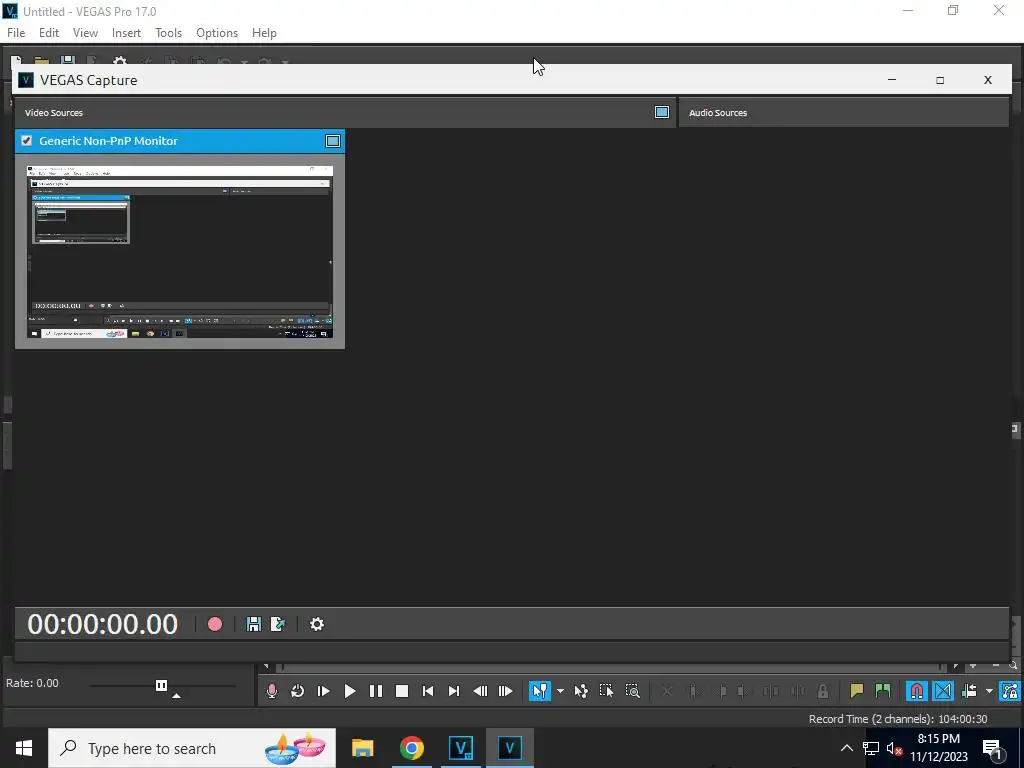
Task: Click the 8:15 PM clock in the tray
Action: tap(938, 739)
